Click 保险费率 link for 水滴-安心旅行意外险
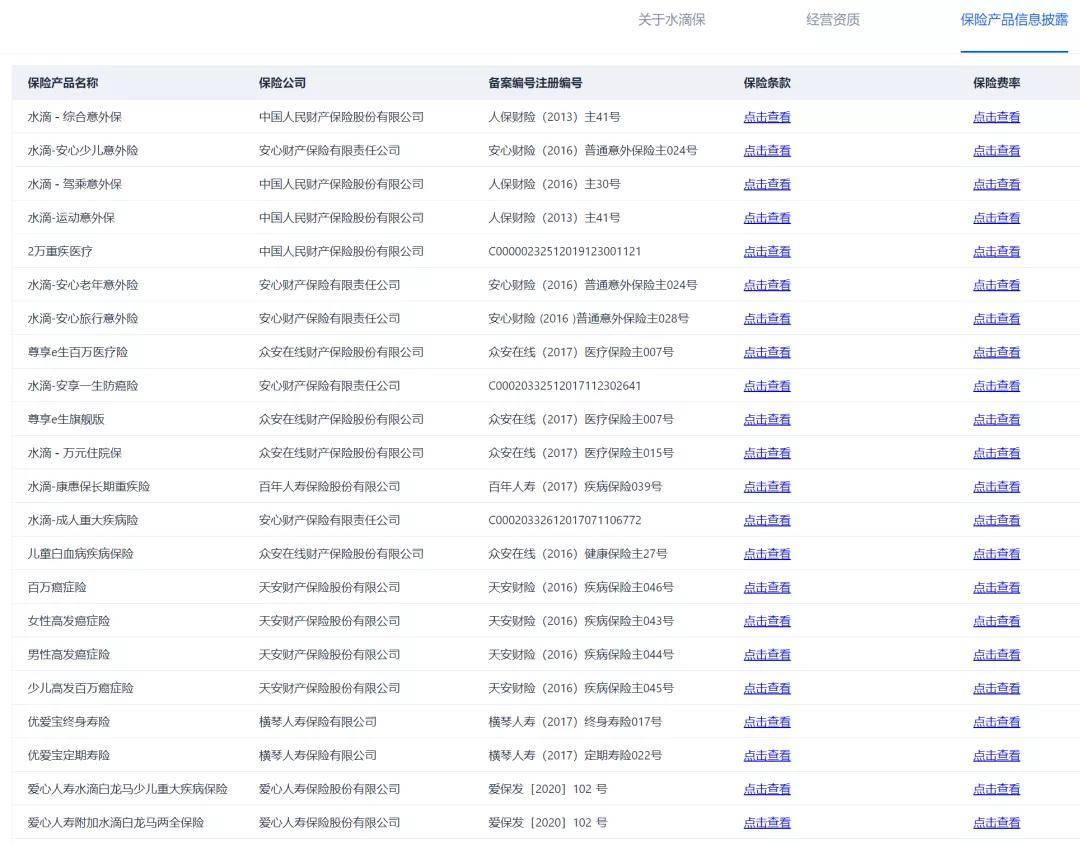The width and height of the screenshot is (1080, 844). coord(996,319)
